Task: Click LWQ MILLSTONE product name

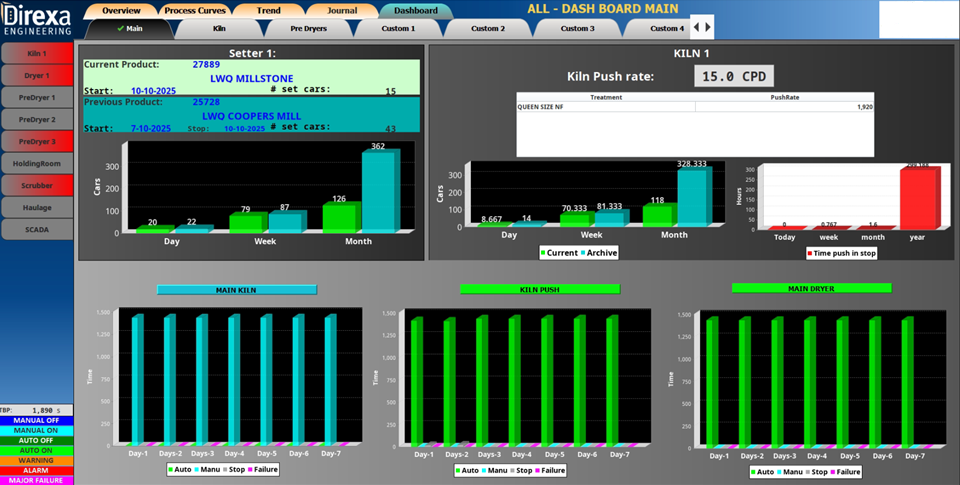Action: pos(252,78)
